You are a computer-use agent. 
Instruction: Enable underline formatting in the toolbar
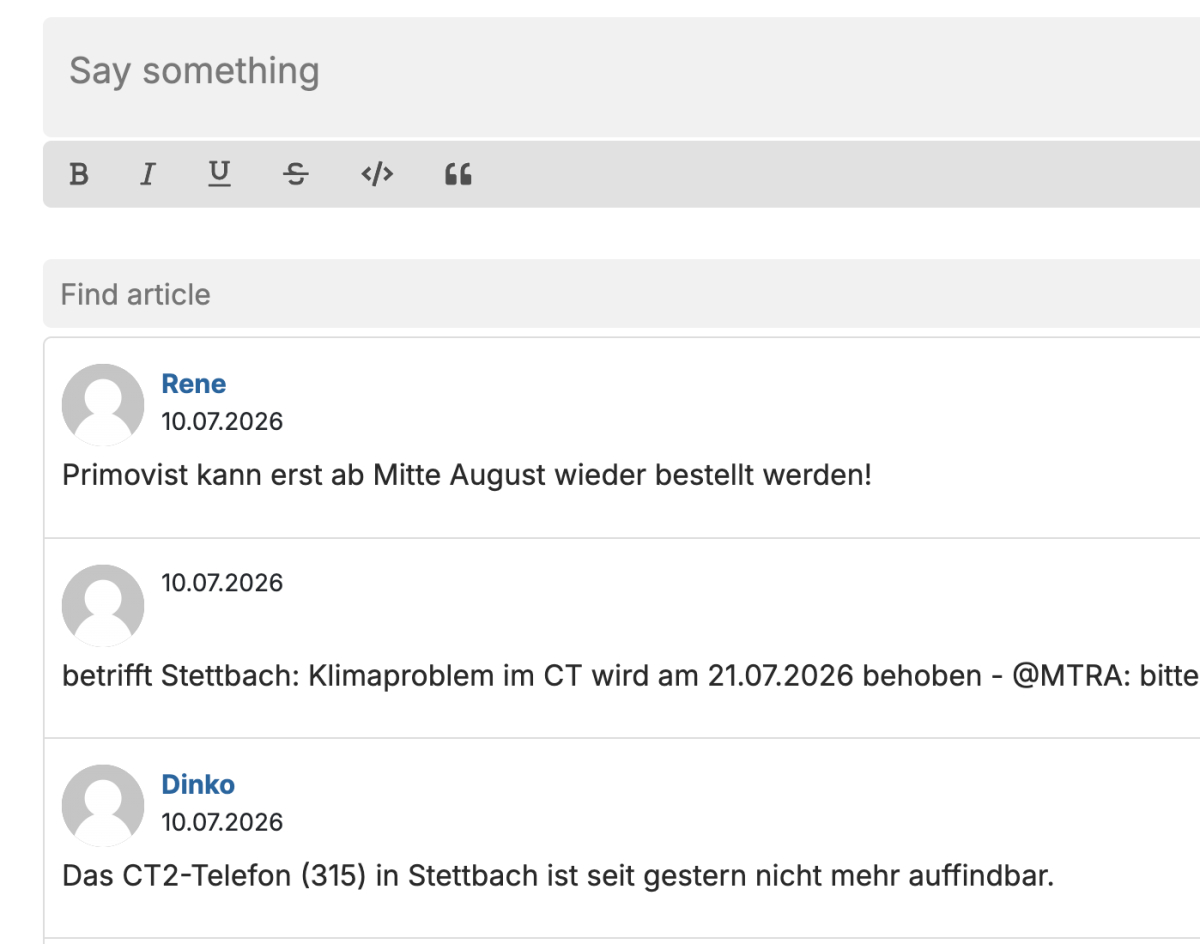point(219,175)
